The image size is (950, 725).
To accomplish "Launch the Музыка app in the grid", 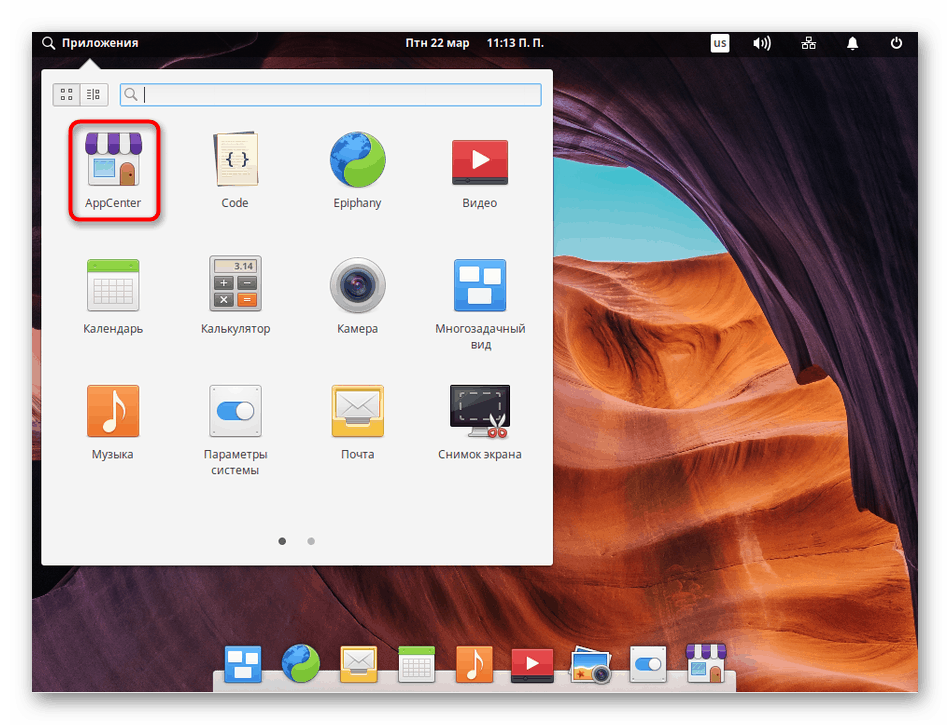I will click(x=113, y=422).
